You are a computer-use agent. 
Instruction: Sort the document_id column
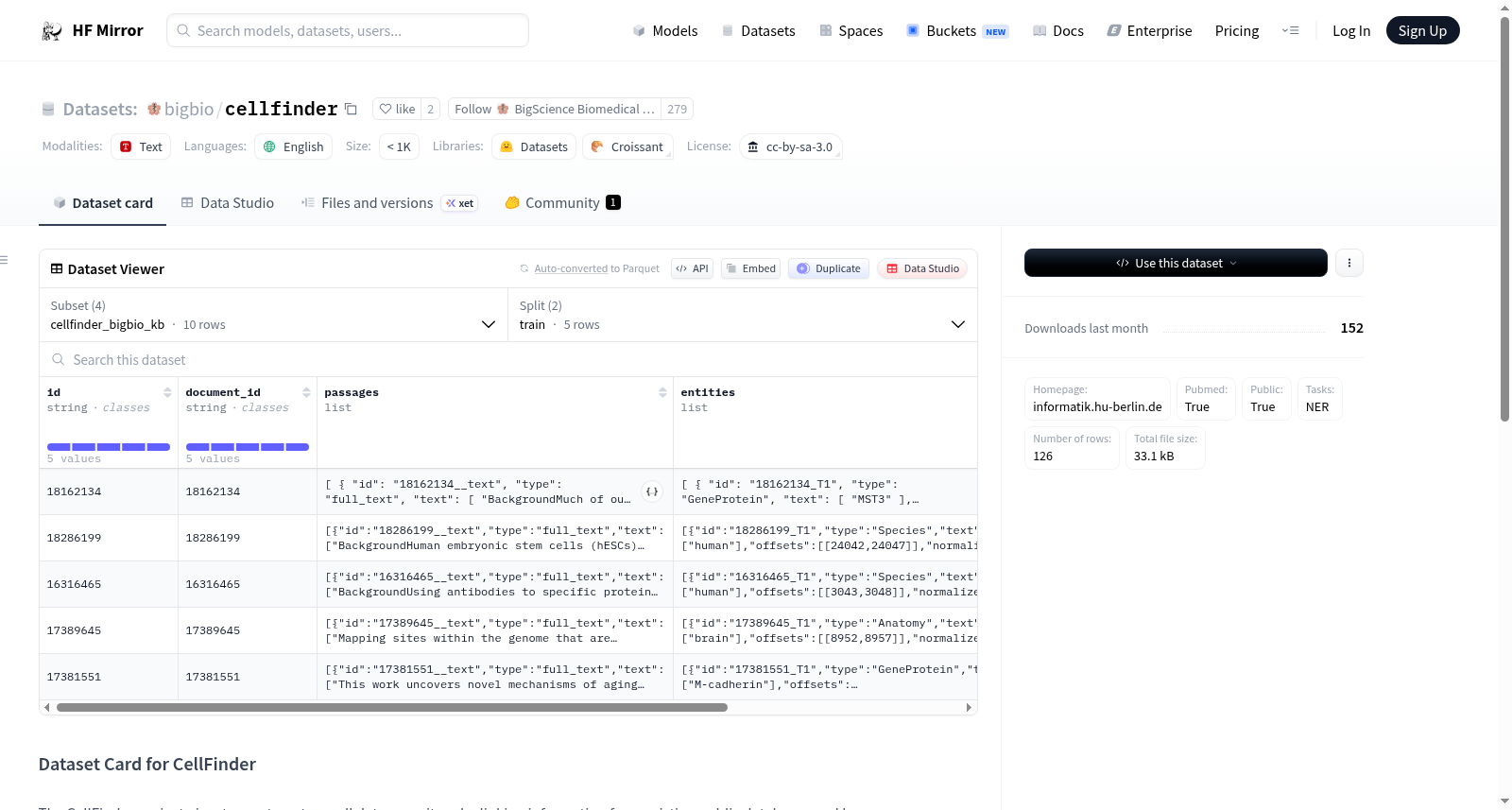pos(306,392)
